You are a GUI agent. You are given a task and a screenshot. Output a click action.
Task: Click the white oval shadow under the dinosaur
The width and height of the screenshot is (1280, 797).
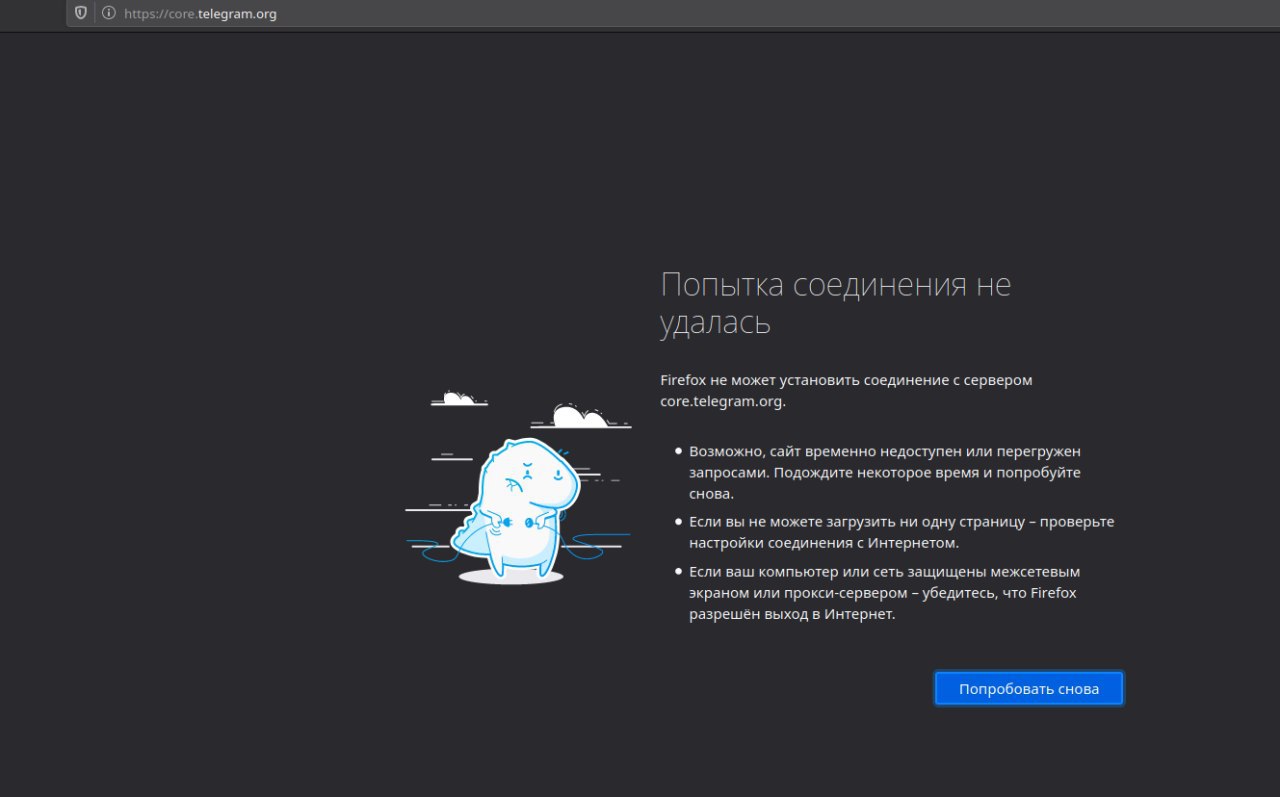[511, 577]
